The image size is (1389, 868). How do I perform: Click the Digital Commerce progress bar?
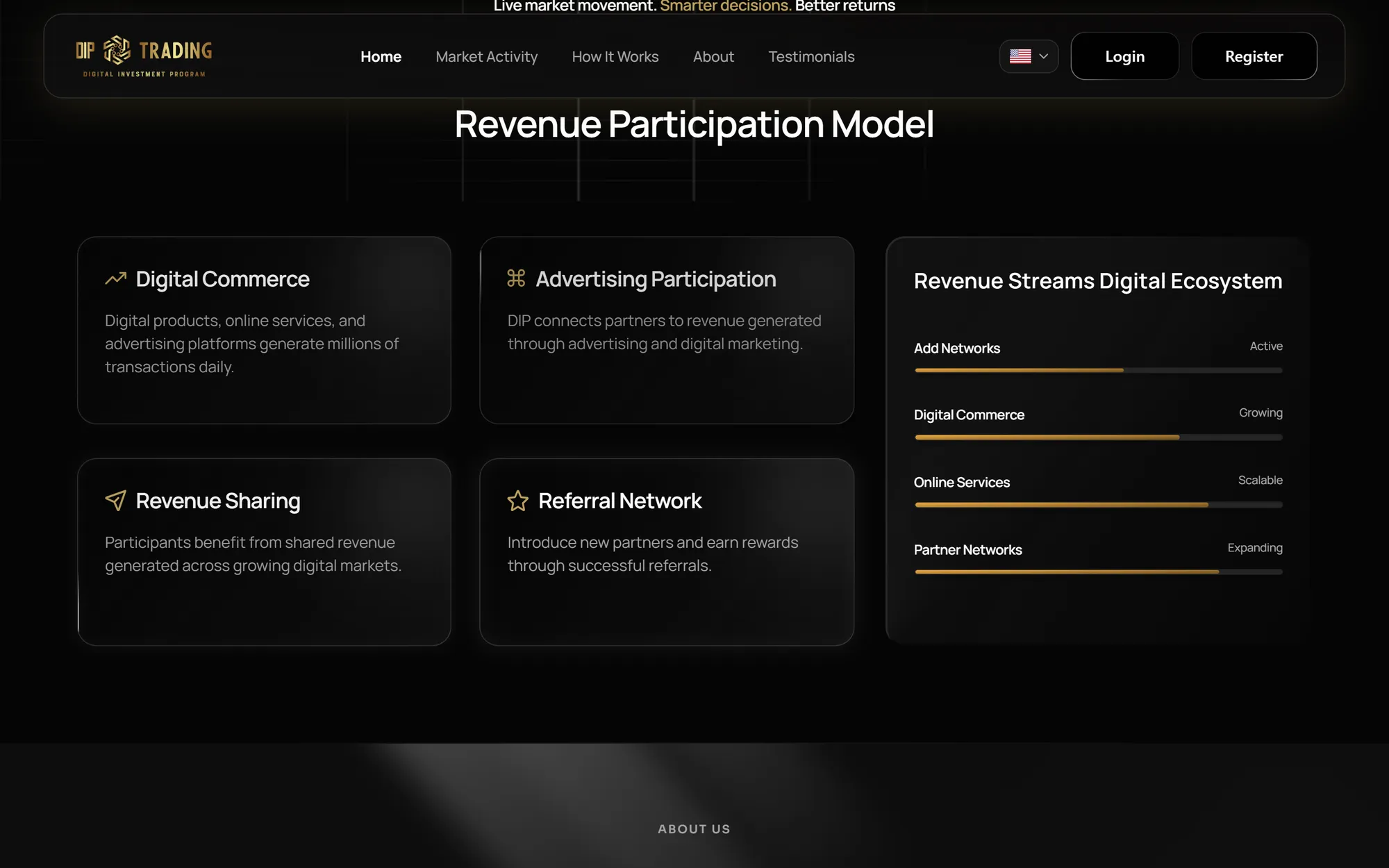(1098, 437)
